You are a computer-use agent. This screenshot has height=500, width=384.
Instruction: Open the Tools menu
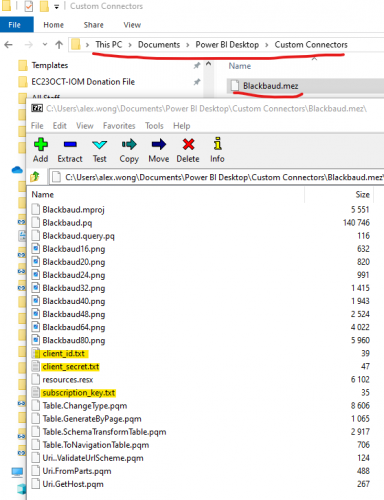154,126
